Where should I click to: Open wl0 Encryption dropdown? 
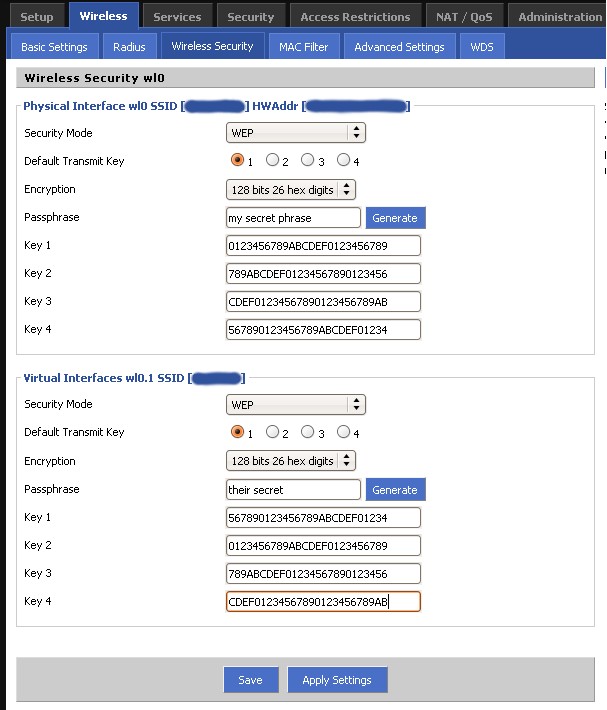click(x=291, y=190)
